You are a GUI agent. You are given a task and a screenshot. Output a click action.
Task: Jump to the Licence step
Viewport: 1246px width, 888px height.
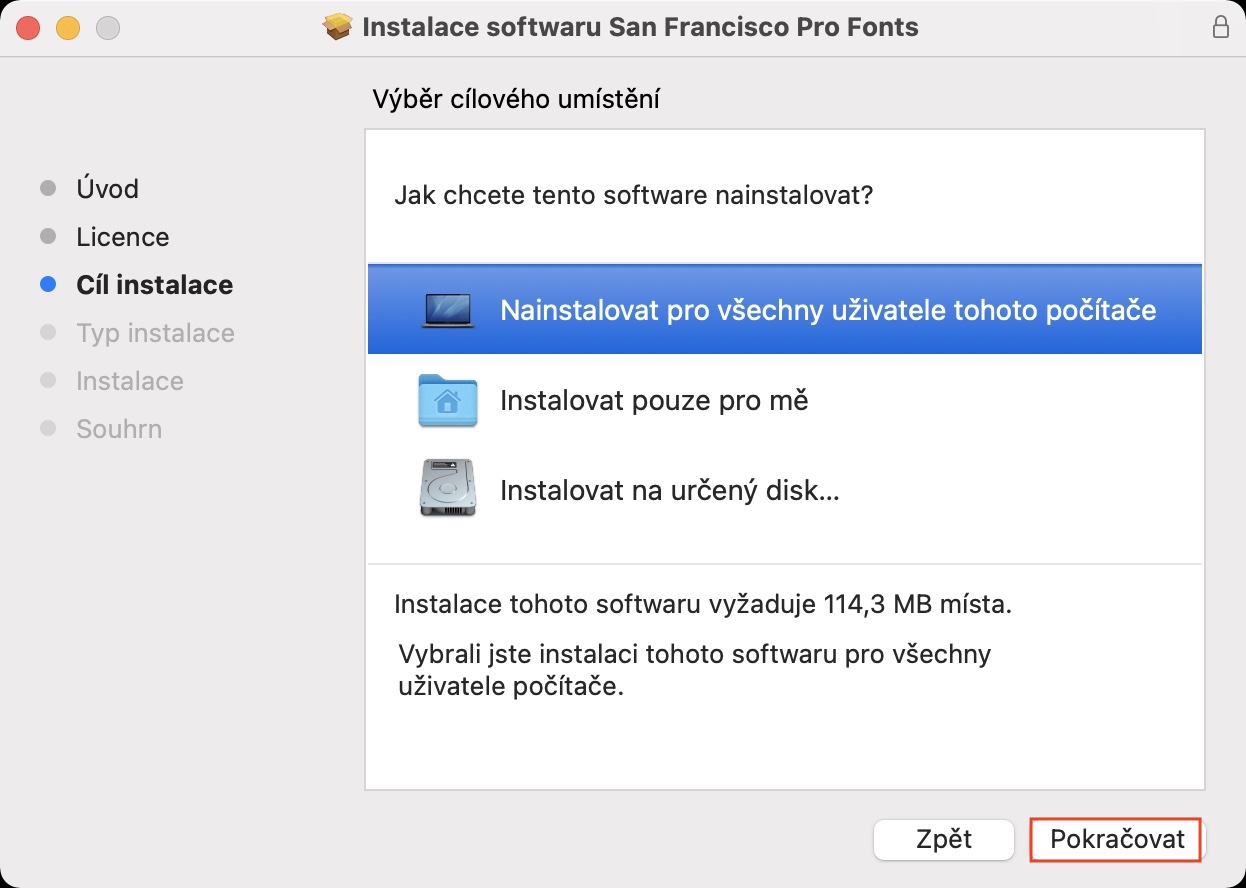coord(122,237)
